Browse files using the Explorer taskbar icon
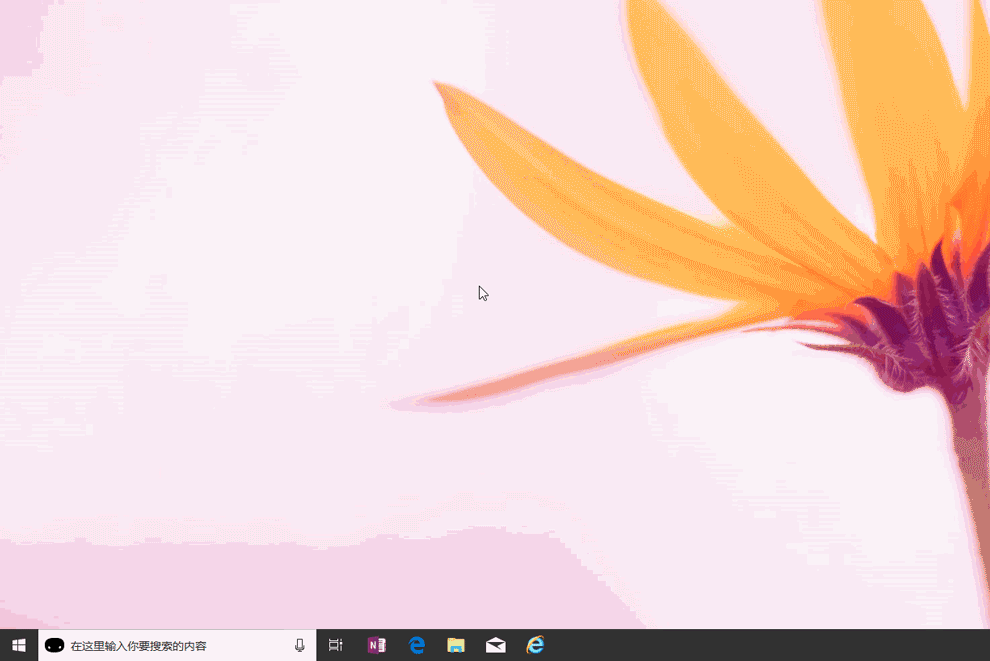This screenshot has width=990, height=661. [455, 645]
